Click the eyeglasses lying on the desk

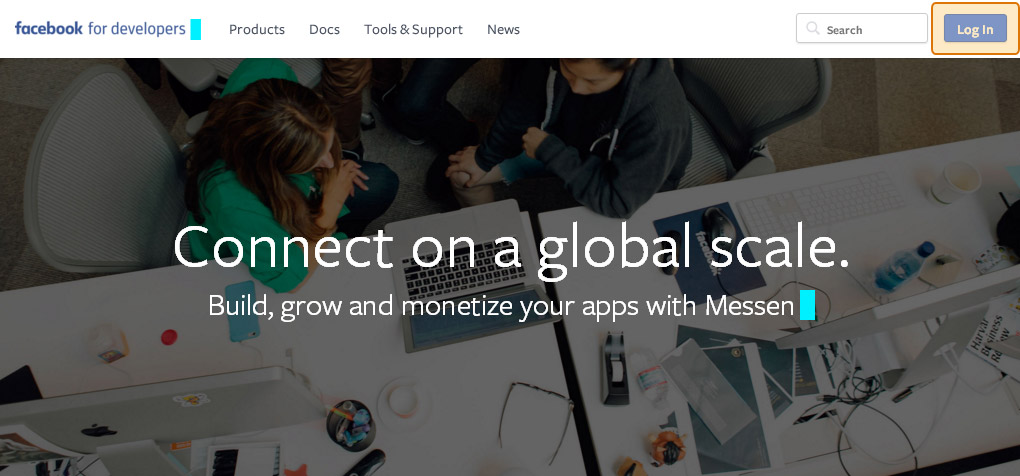535,416
